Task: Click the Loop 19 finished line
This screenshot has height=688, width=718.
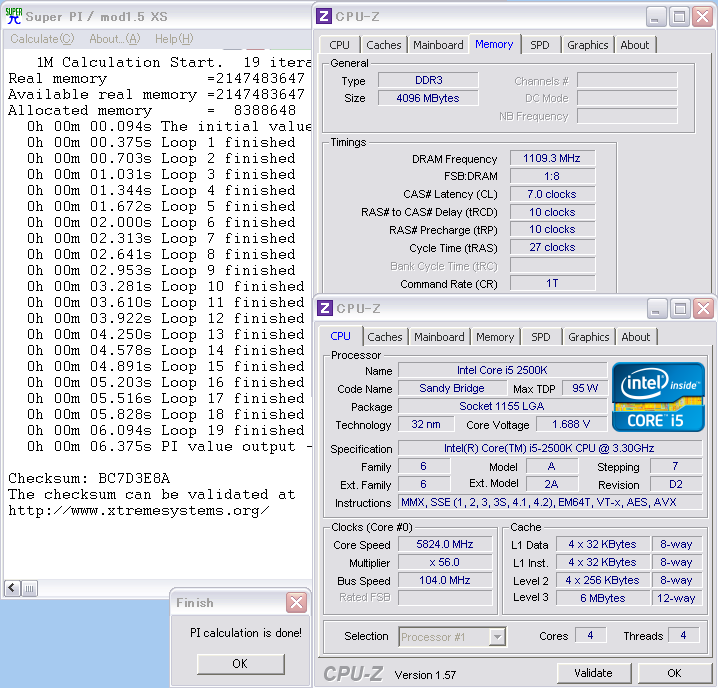Action: [x=165, y=431]
